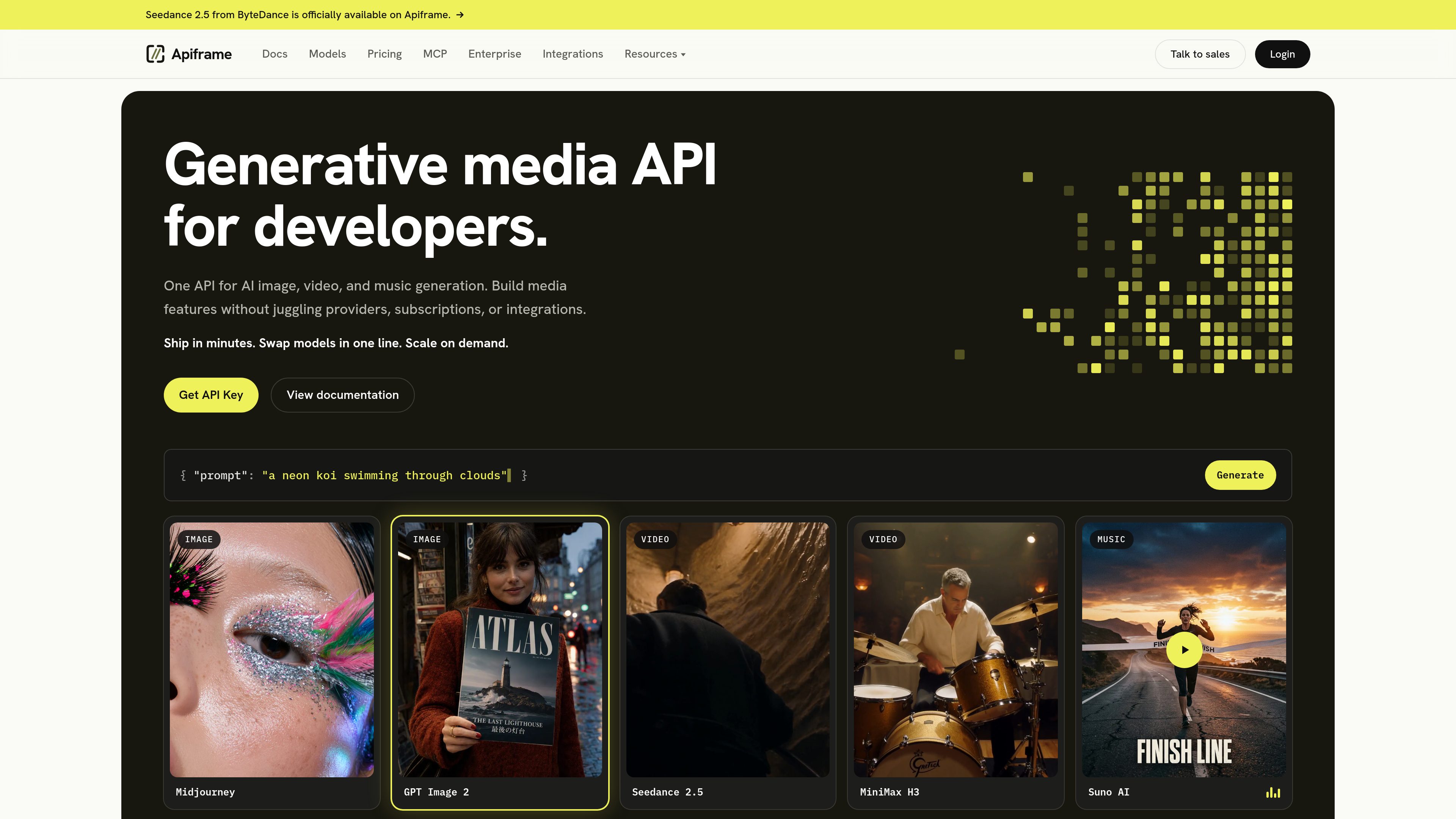This screenshot has height=819, width=1456.
Task: Play the Suno AI music sample
Action: [x=1184, y=650]
